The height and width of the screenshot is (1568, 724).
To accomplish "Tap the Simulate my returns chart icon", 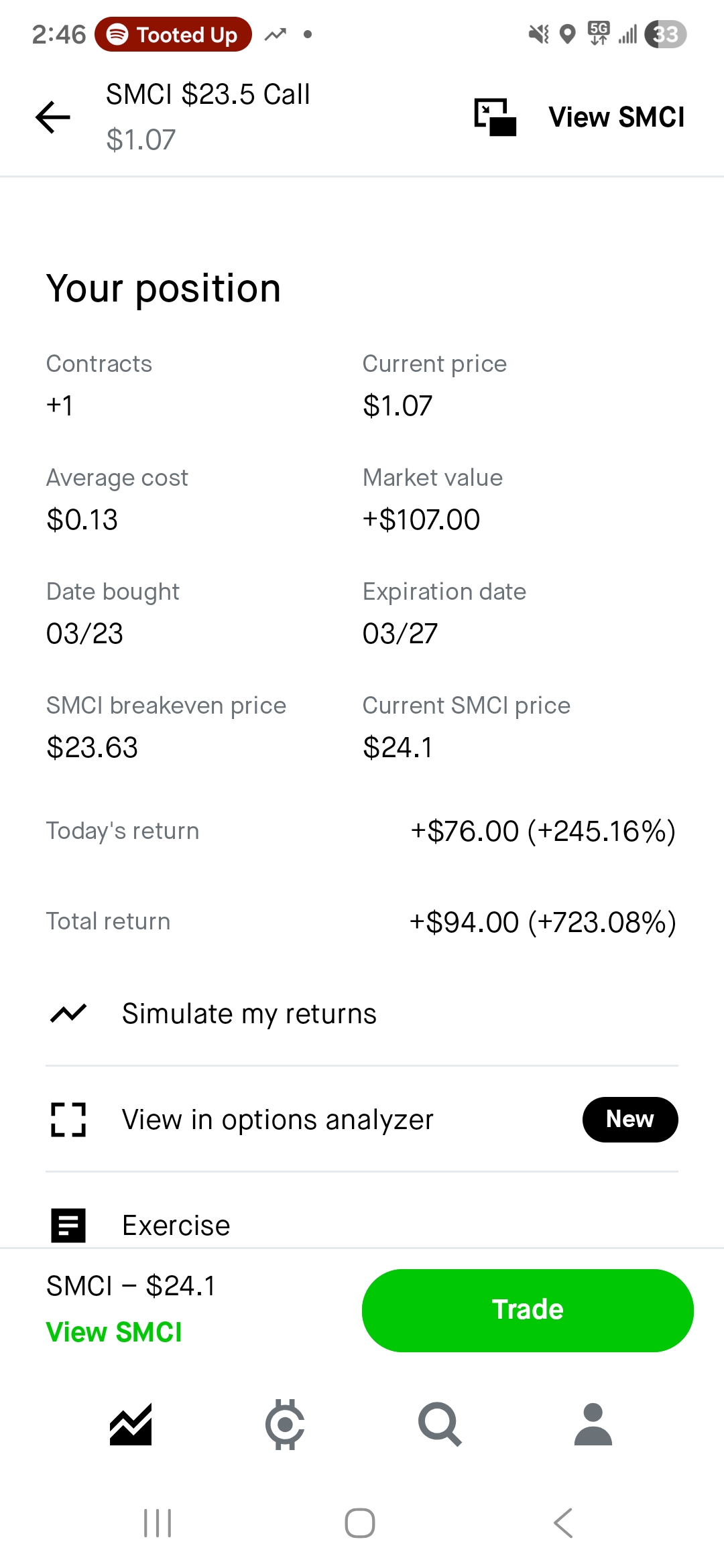I will point(68,1014).
